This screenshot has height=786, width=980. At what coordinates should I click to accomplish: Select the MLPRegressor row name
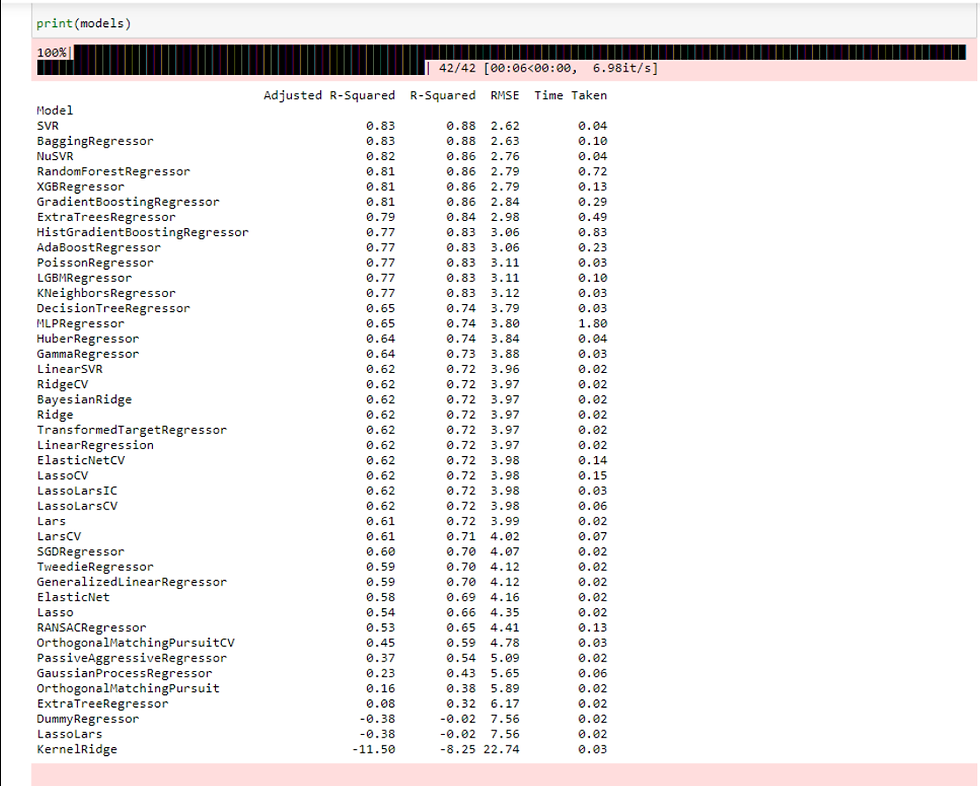[x=81, y=324]
